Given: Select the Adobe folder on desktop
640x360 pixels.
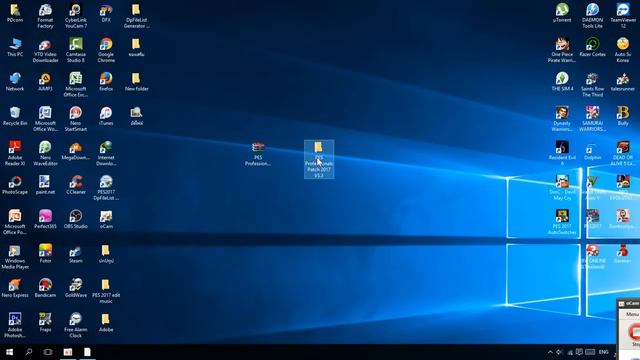Looking at the screenshot, I should [106, 322].
